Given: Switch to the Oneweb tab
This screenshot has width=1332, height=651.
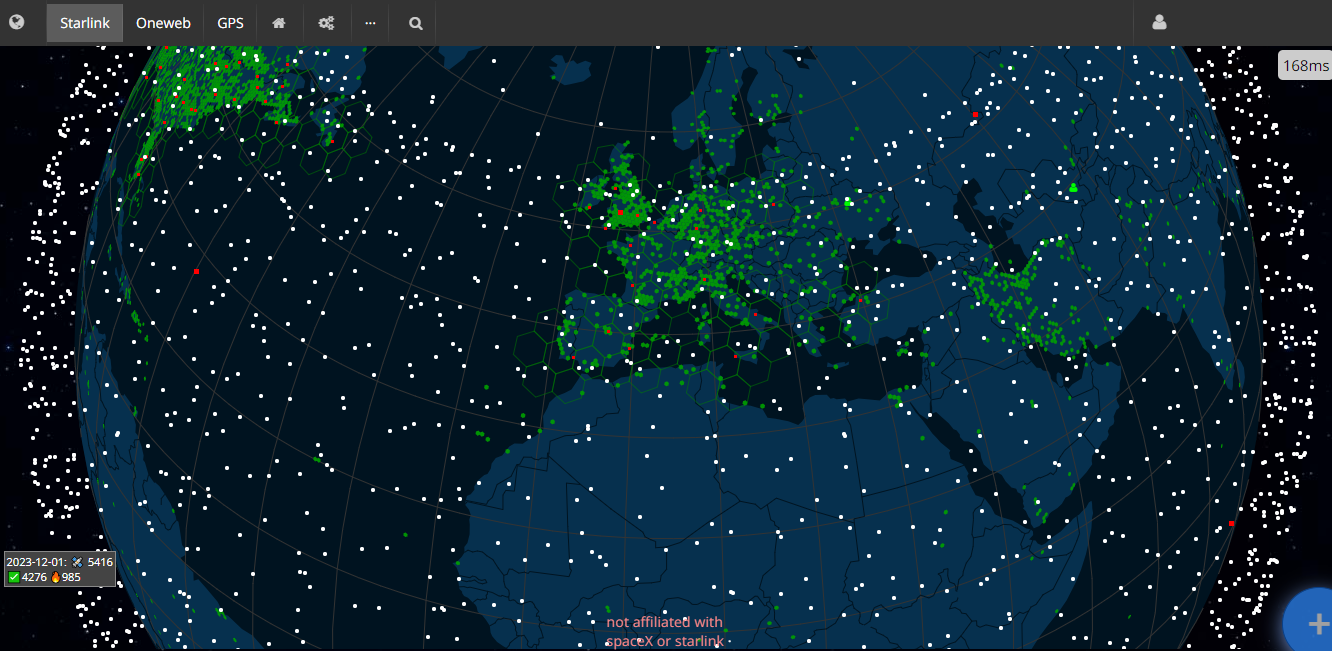Looking at the screenshot, I should [163, 23].
